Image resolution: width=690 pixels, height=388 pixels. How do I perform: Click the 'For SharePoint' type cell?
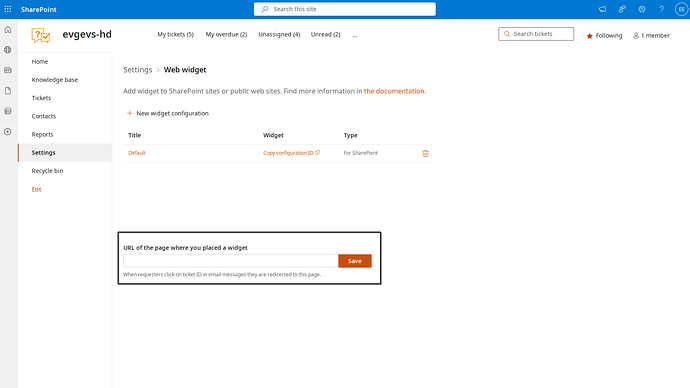point(360,153)
